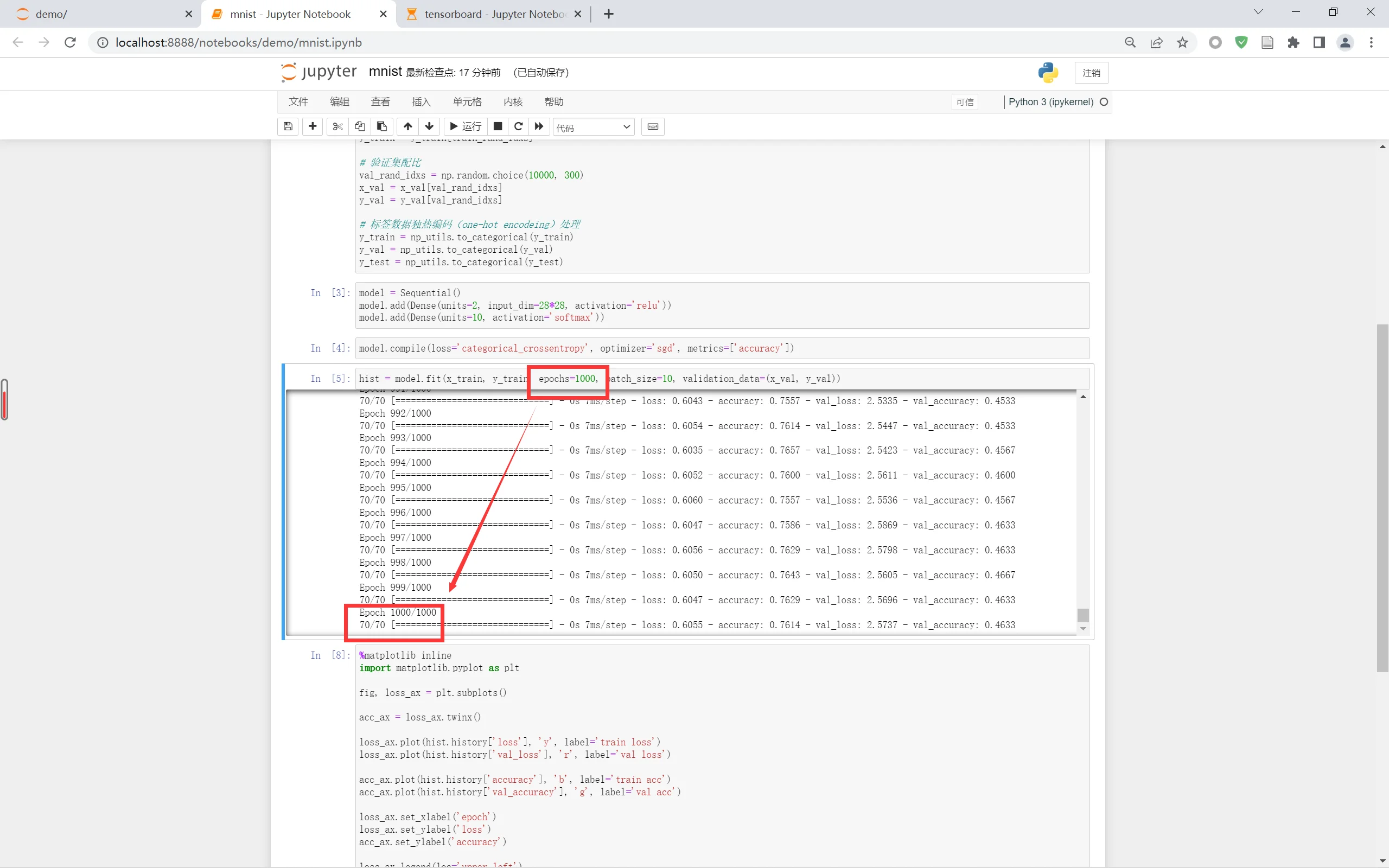This screenshot has height=868, width=1389.
Task: Open the cell type dropdown
Action: pyautogui.click(x=593, y=127)
